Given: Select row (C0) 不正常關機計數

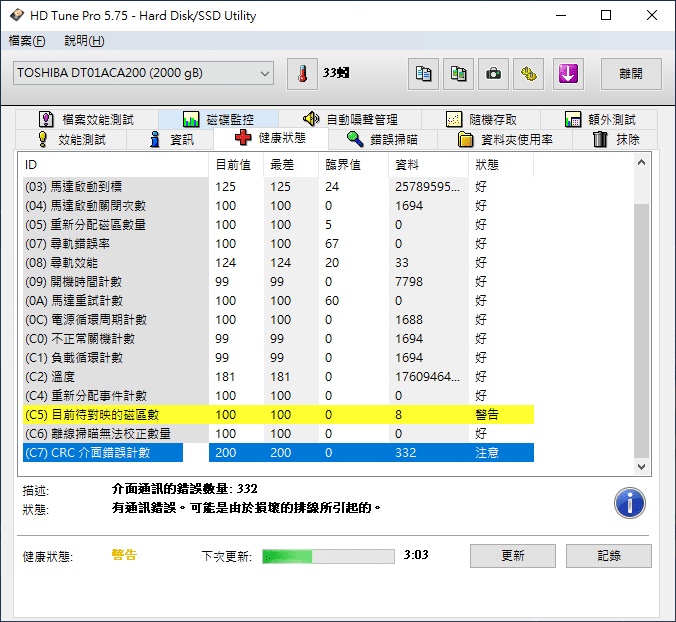Looking at the screenshot, I should click(279, 338).
